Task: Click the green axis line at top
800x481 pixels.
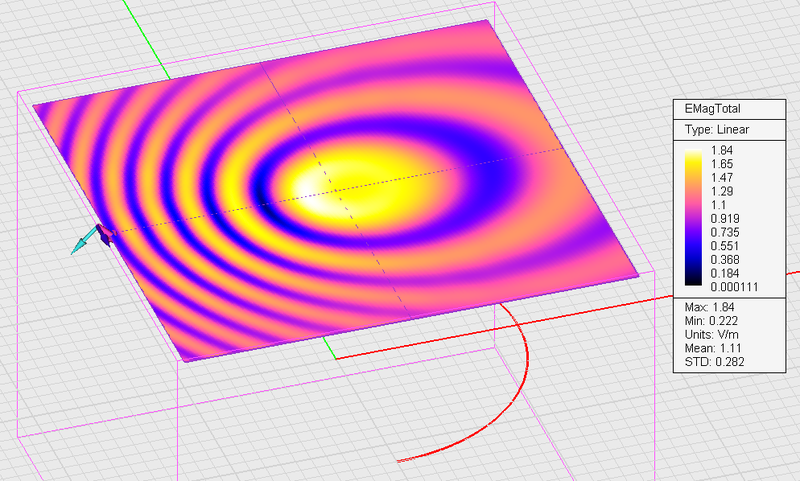Action: 146,40
